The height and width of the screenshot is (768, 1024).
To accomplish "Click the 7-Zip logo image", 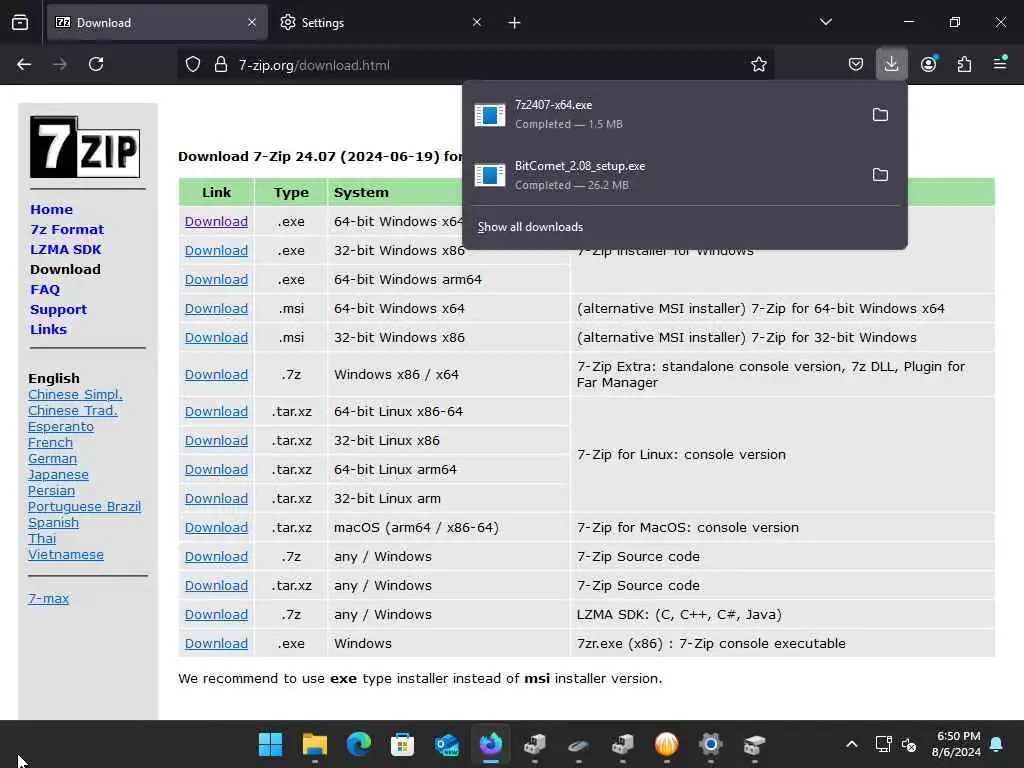I will click(x=85, y=147).
